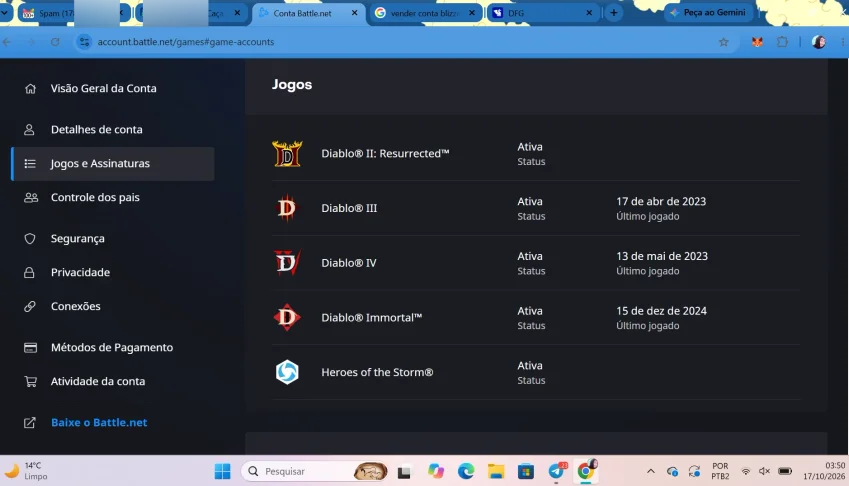849x486 pixels.
Task: Select the Diablo III title
Action: click(x=349, y=208)
